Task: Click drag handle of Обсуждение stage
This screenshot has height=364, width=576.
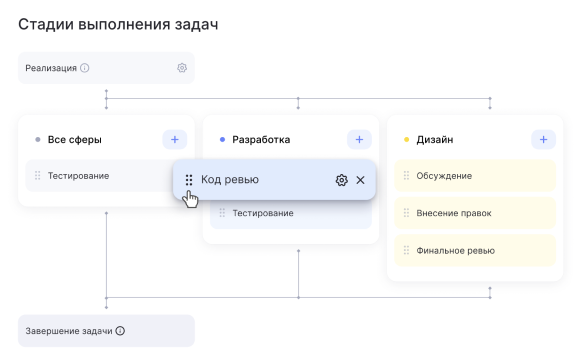Action: click(406, 176)
